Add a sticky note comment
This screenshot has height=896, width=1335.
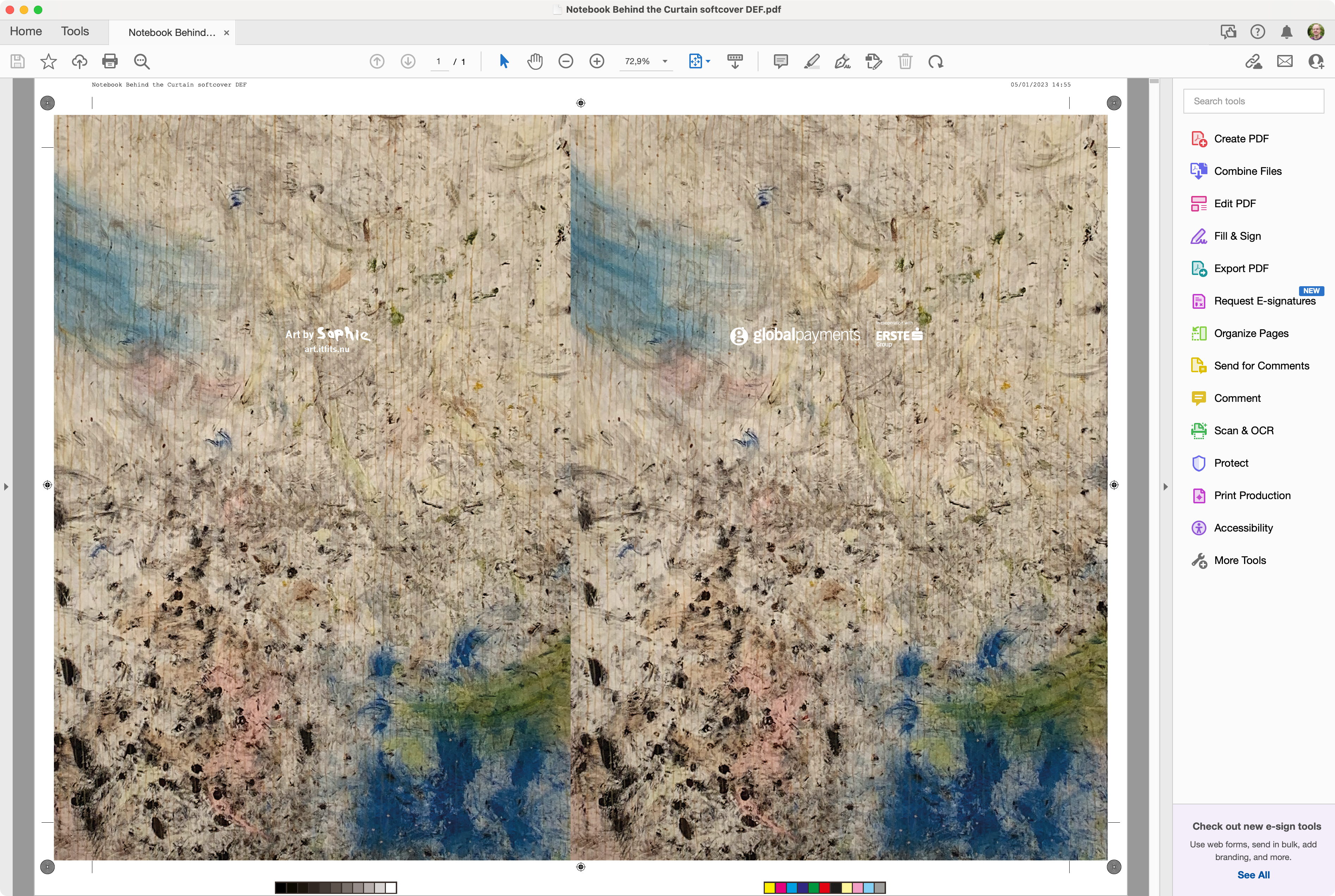pyautogui.click(x=780, y=61)
